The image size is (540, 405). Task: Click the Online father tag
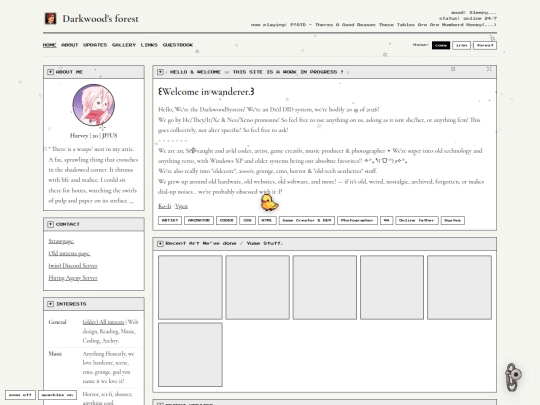coord(417,220)
